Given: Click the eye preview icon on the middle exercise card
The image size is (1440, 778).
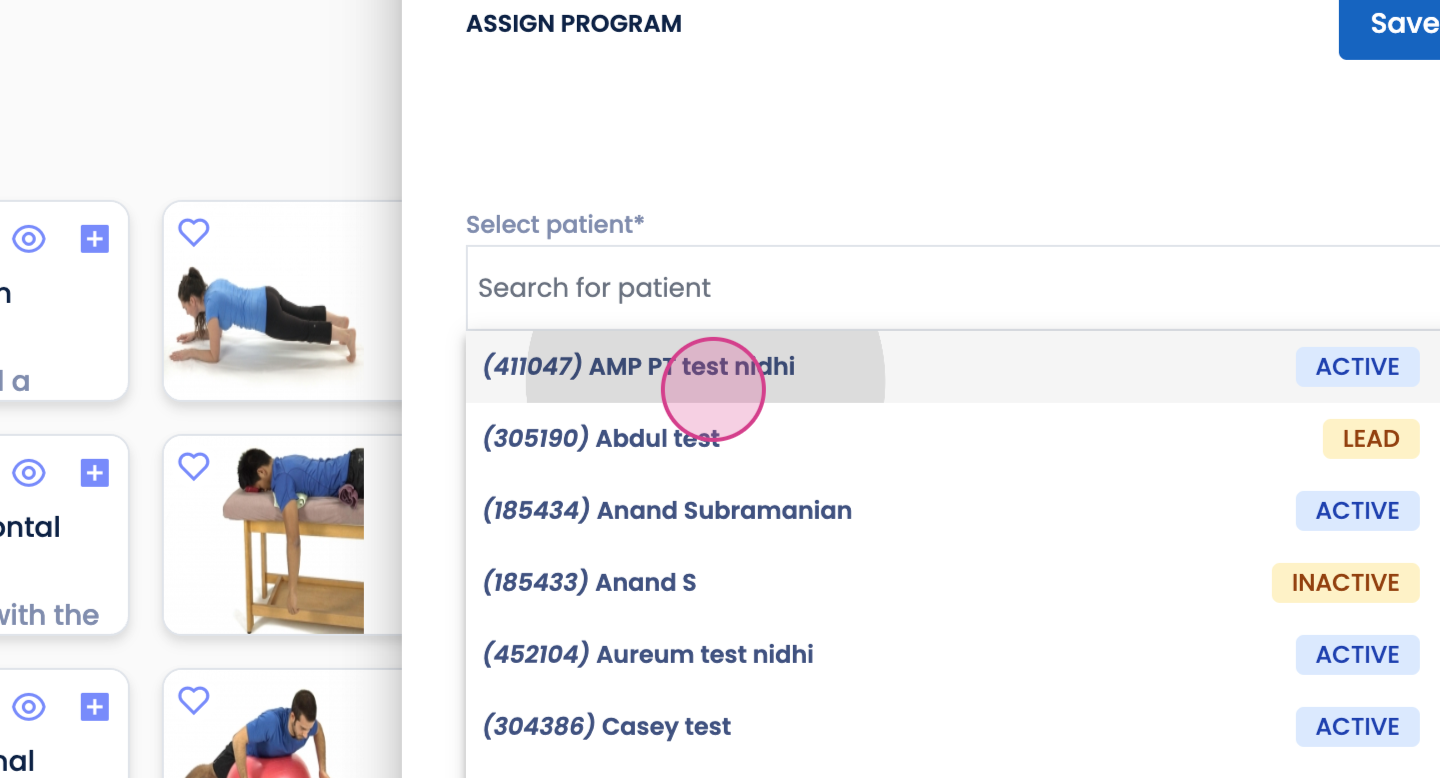Looking at the screenshot, I should 29,473.
